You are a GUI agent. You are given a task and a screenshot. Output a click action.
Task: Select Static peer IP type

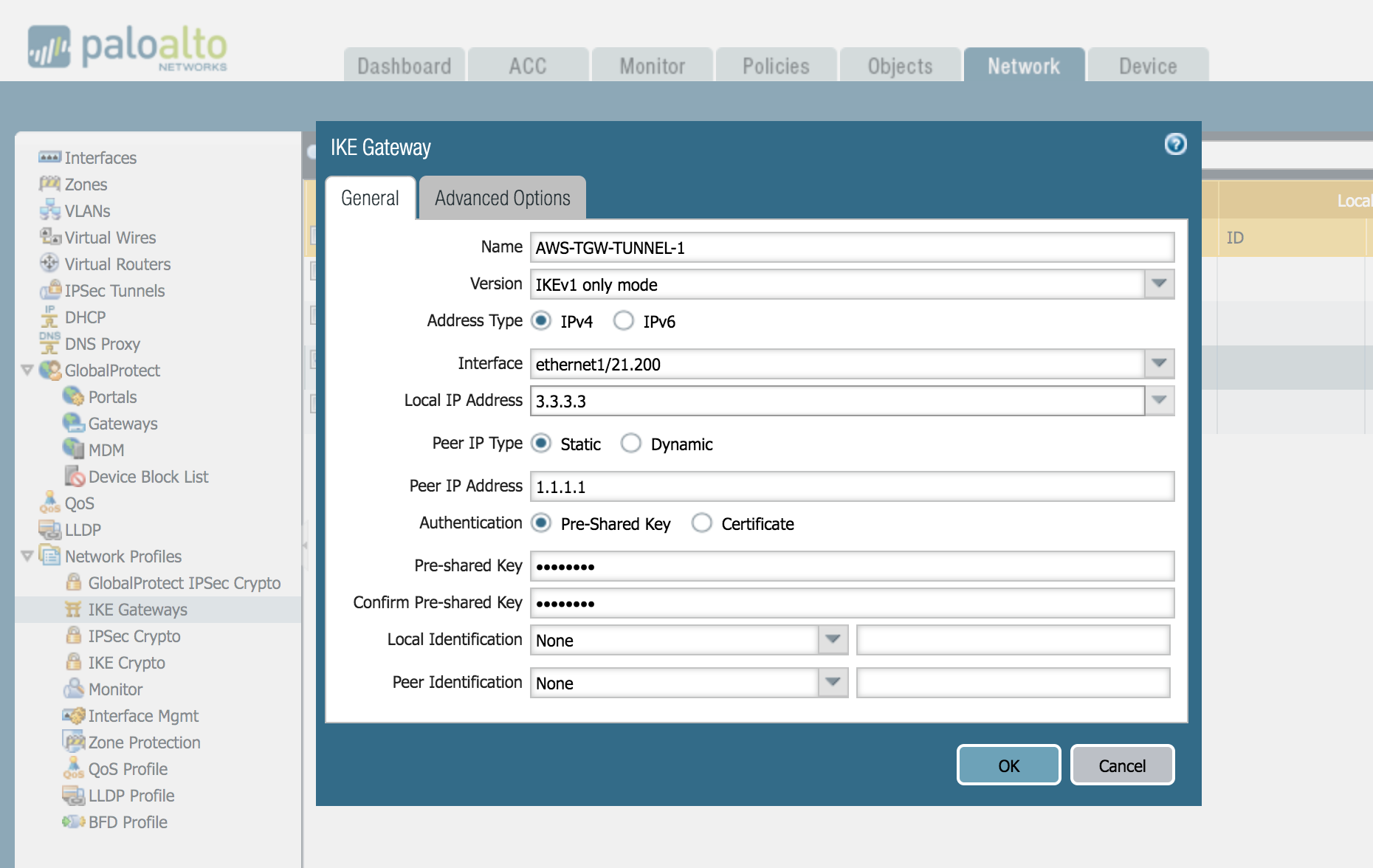(541, 443)
